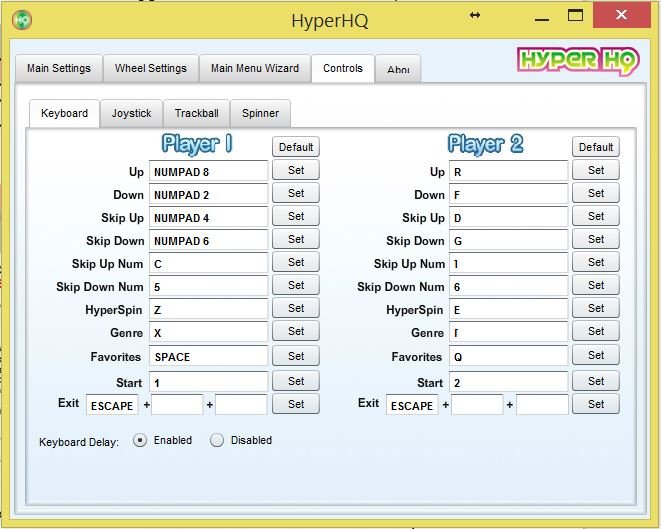The image size is (661, 529).
Task: Set the Player 1 Down key
Action: [296, 193]
